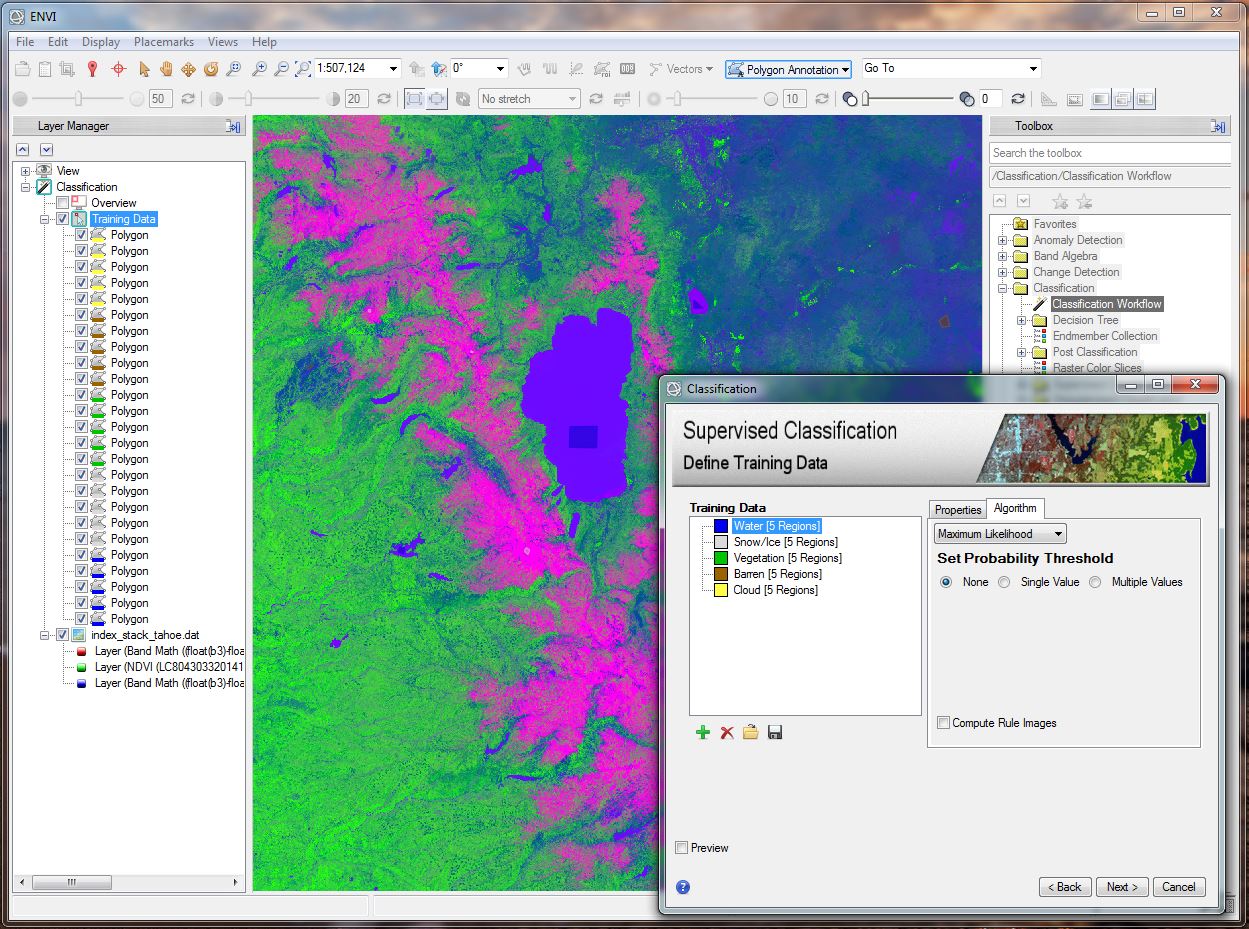The height and width of the screenshot is (929, 1249).
Task: Open the Maximum Likelihood algorithm dropdown
Action: tap(1000, 534)
